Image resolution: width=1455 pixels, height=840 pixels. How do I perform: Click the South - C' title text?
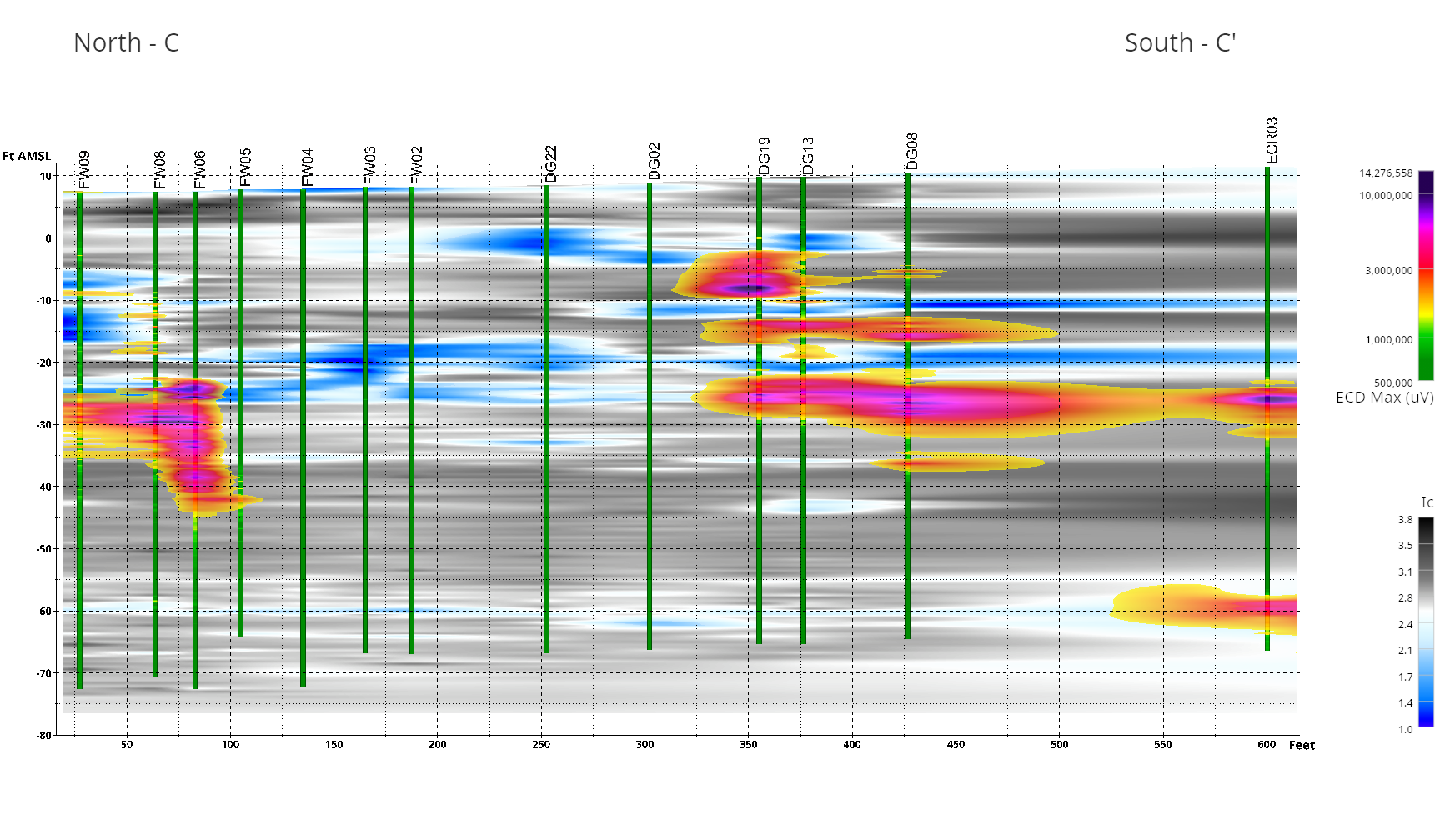[x=1180, y=42]
